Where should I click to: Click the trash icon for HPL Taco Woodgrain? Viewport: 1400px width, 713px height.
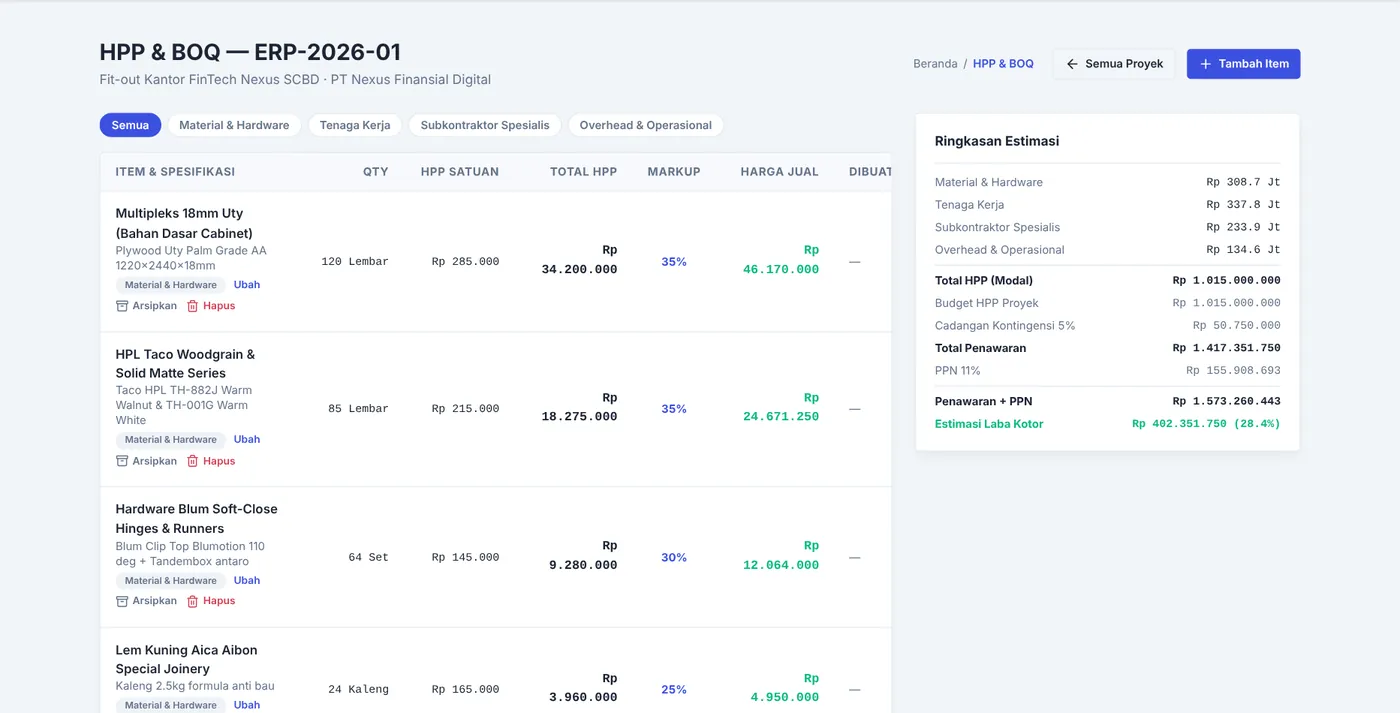(193, 461)
